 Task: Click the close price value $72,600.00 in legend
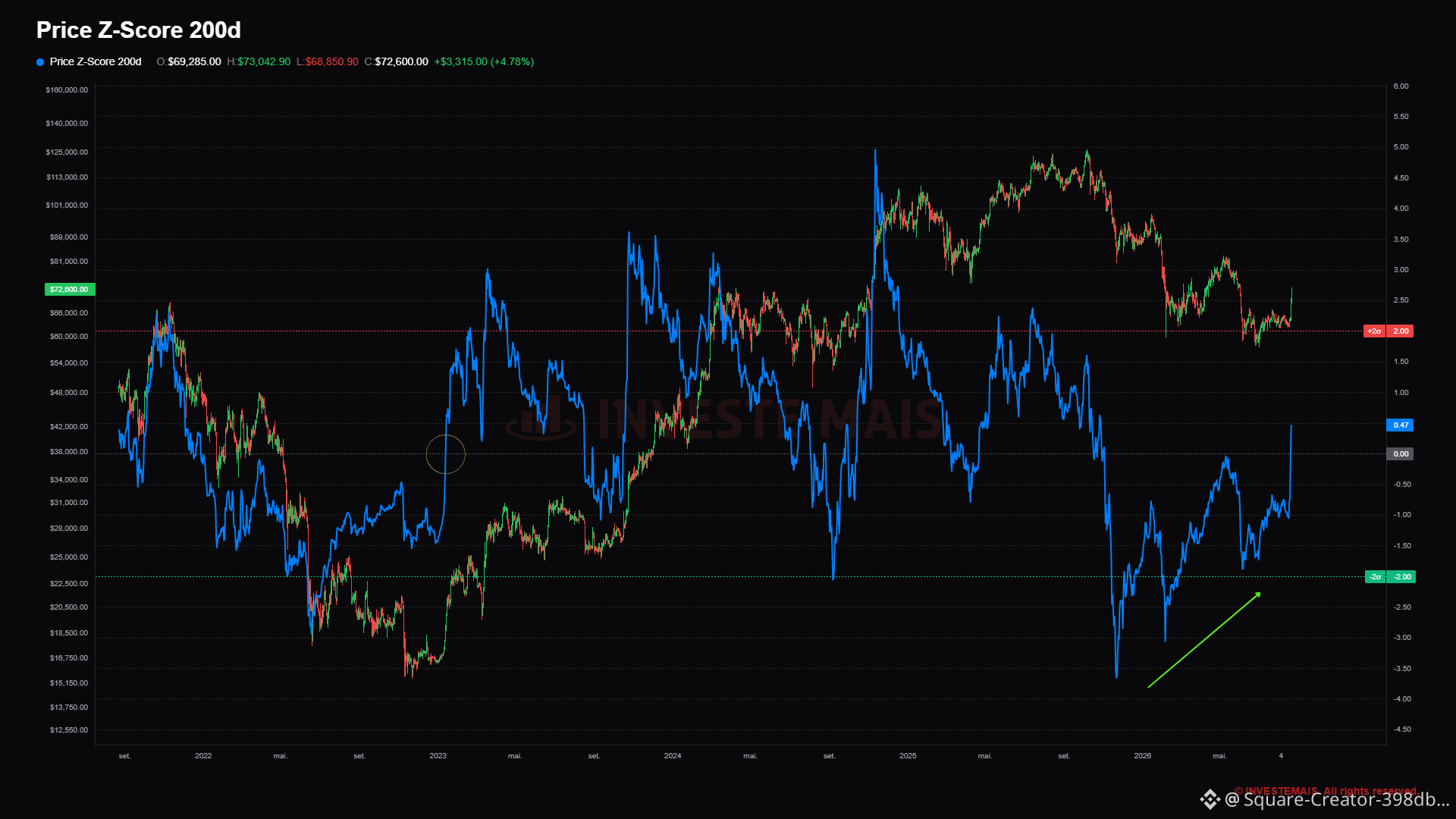pos(401,62)
